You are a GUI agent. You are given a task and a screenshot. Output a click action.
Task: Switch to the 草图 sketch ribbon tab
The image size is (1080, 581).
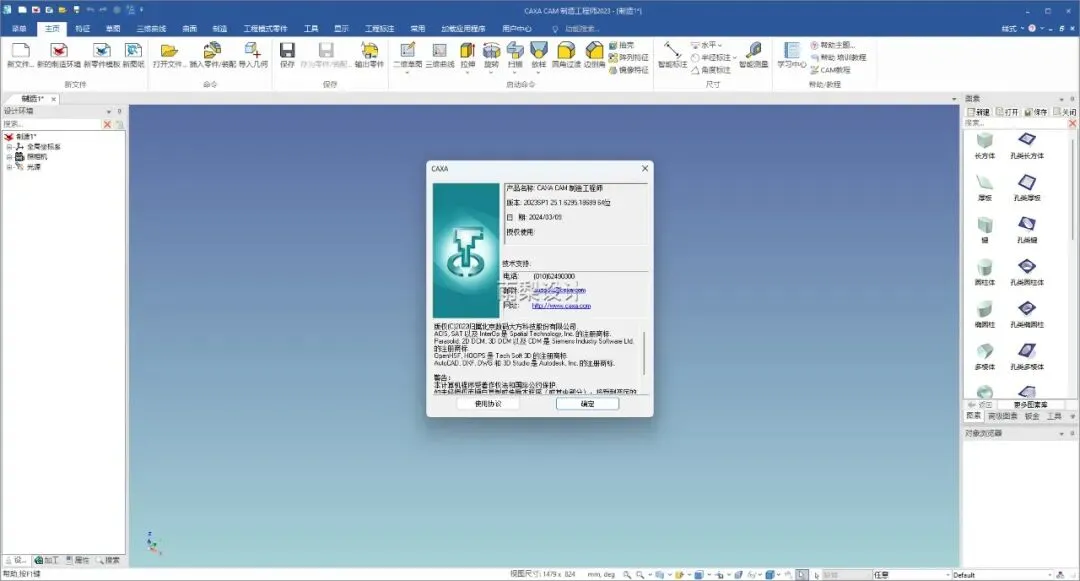tap(113, 29)
